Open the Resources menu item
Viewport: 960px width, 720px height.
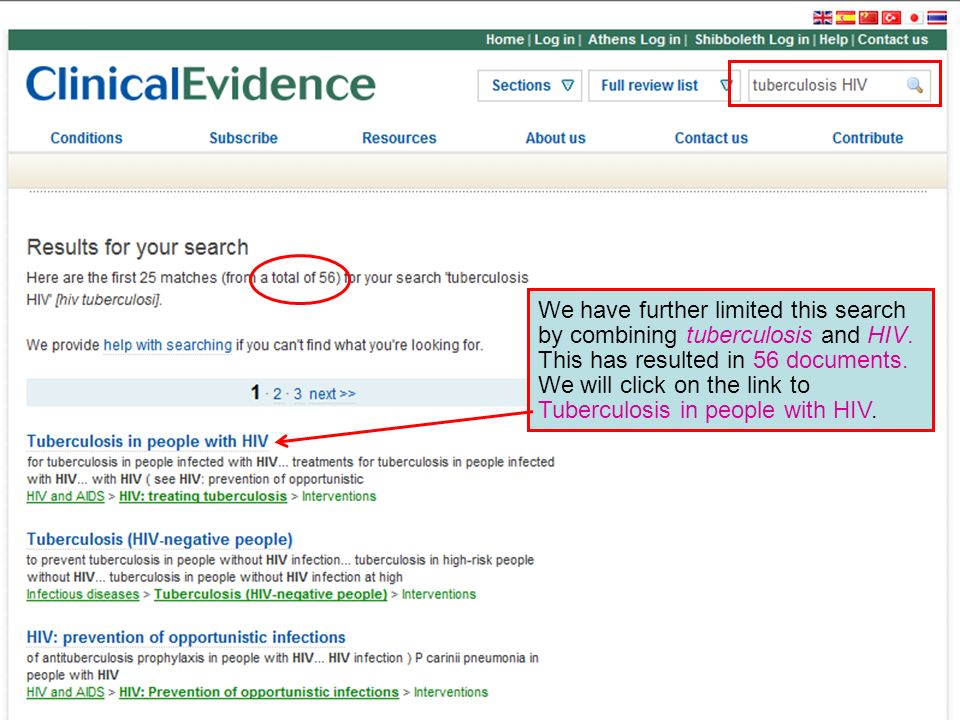399,138
